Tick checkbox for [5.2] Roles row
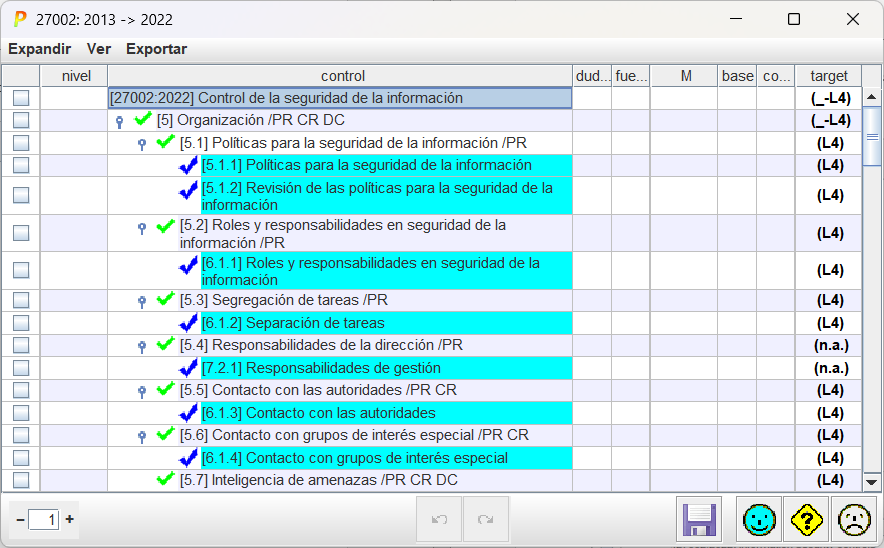The height and width of the screenshot is (548, 884). tap(21, 233)
